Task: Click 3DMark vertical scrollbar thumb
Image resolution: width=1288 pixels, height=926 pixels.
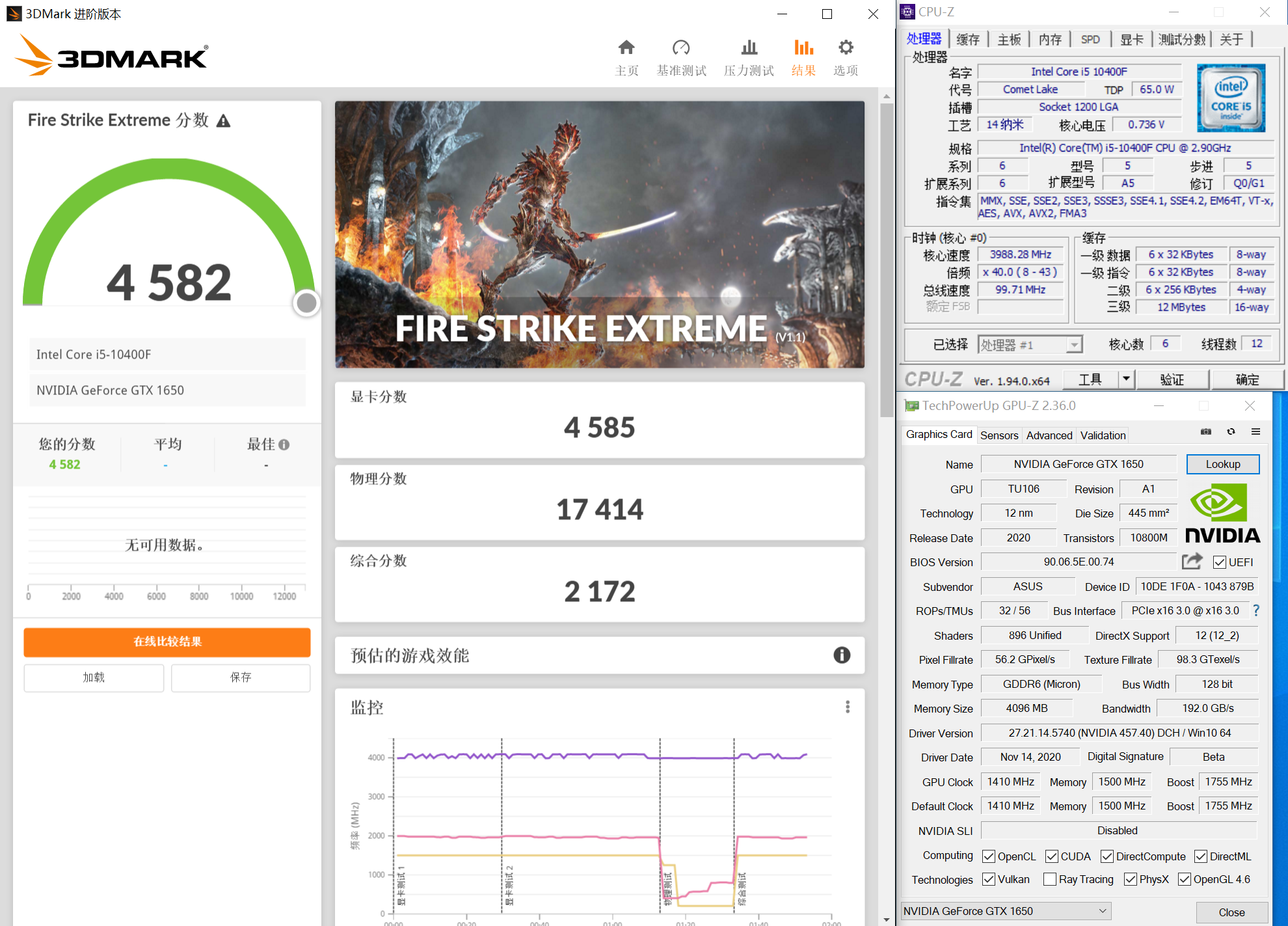Action: click(887, 260)
